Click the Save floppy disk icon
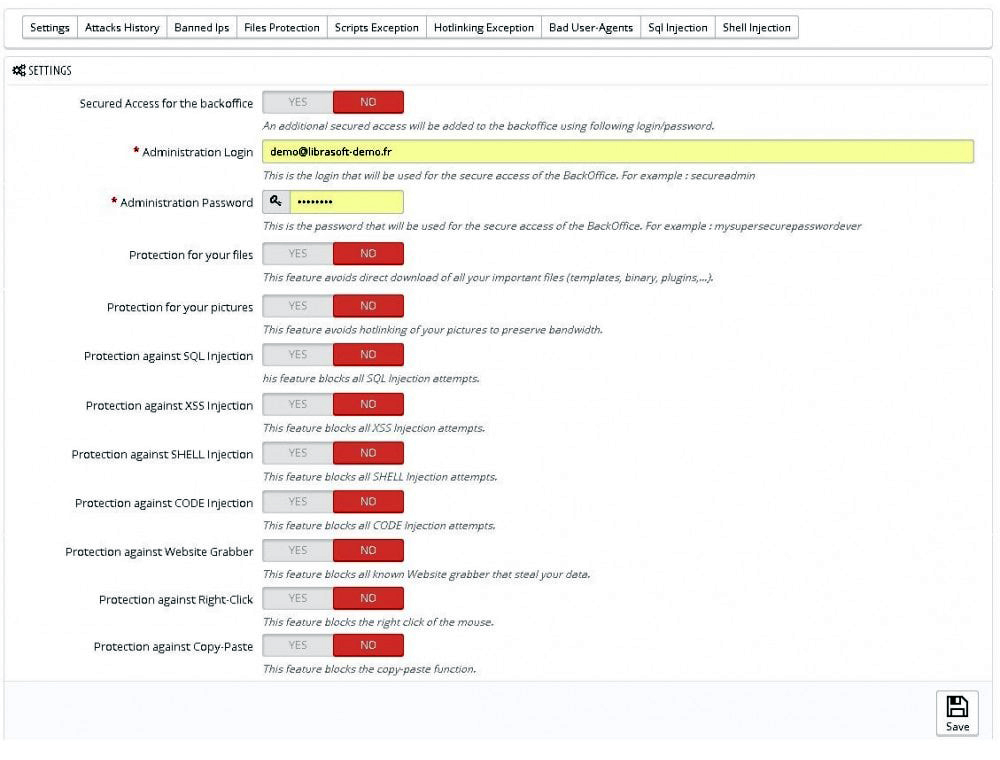 pyautogui.click(x=957, y=706)
